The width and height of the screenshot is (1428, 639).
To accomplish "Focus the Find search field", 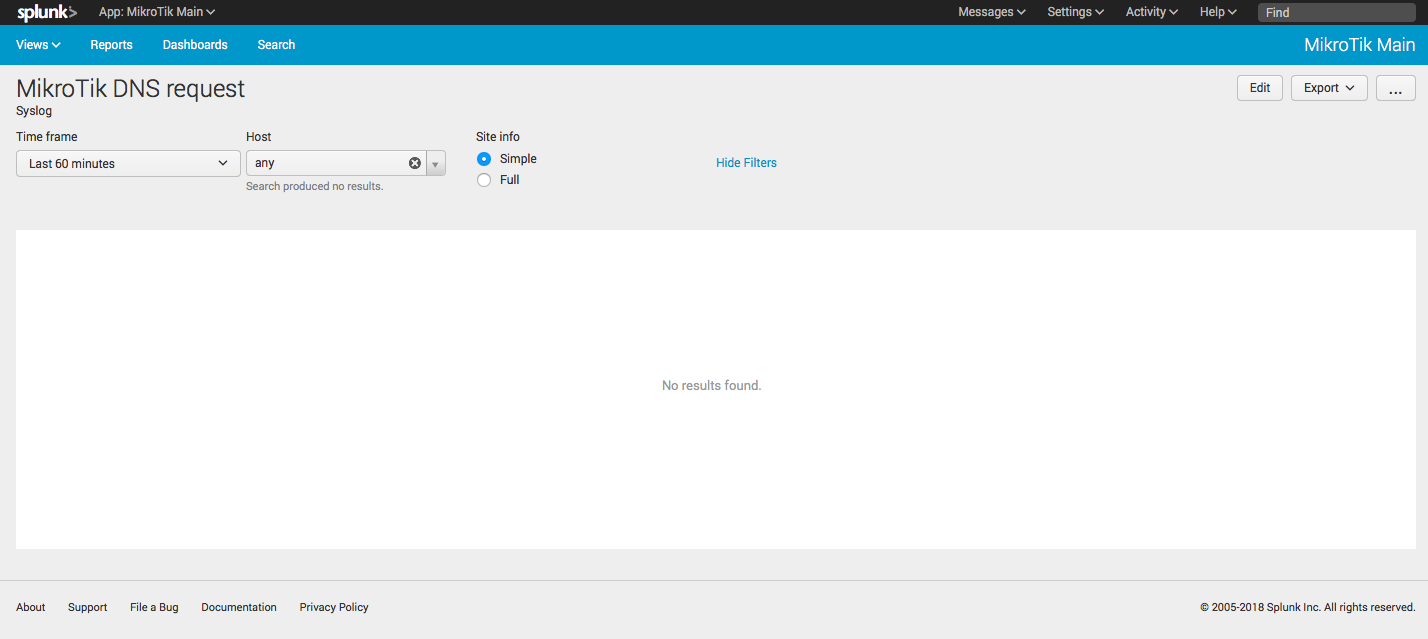I will point(1337,13).
